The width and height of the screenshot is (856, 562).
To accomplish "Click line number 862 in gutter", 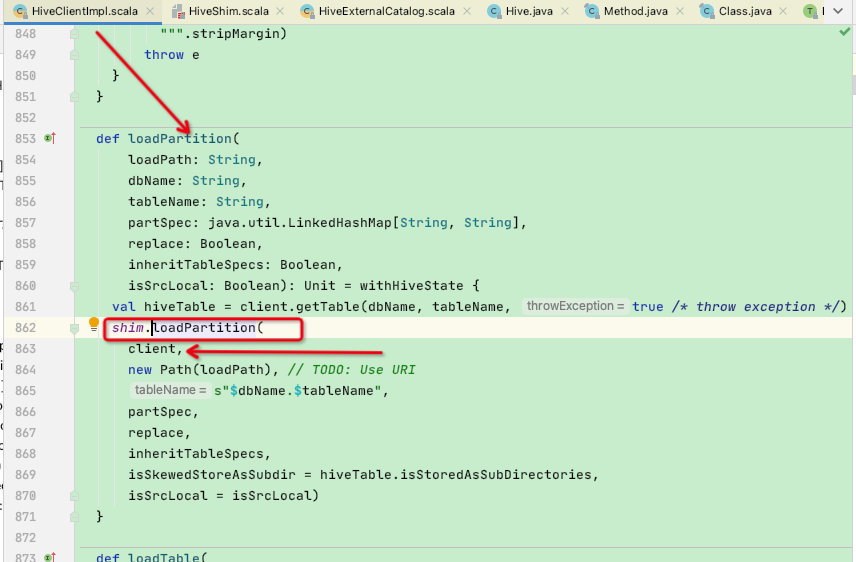I will point(25,328).
